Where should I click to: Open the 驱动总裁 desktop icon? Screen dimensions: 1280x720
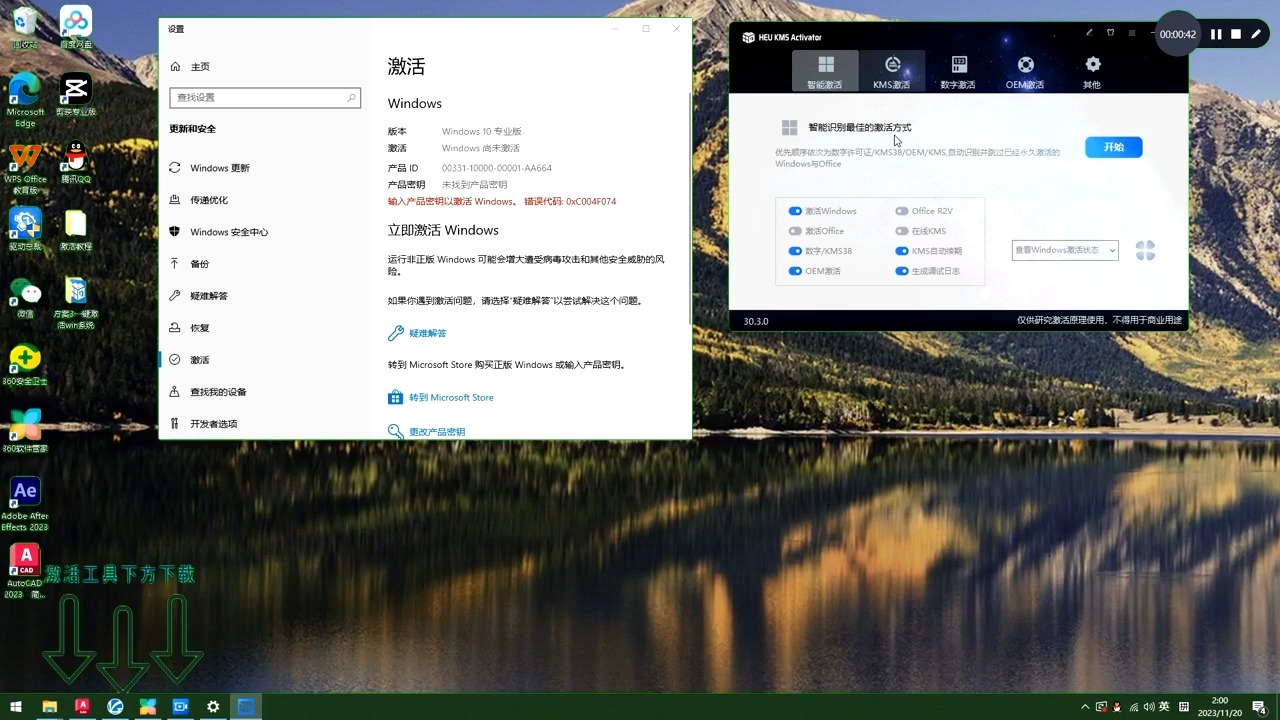pos(25,230)
